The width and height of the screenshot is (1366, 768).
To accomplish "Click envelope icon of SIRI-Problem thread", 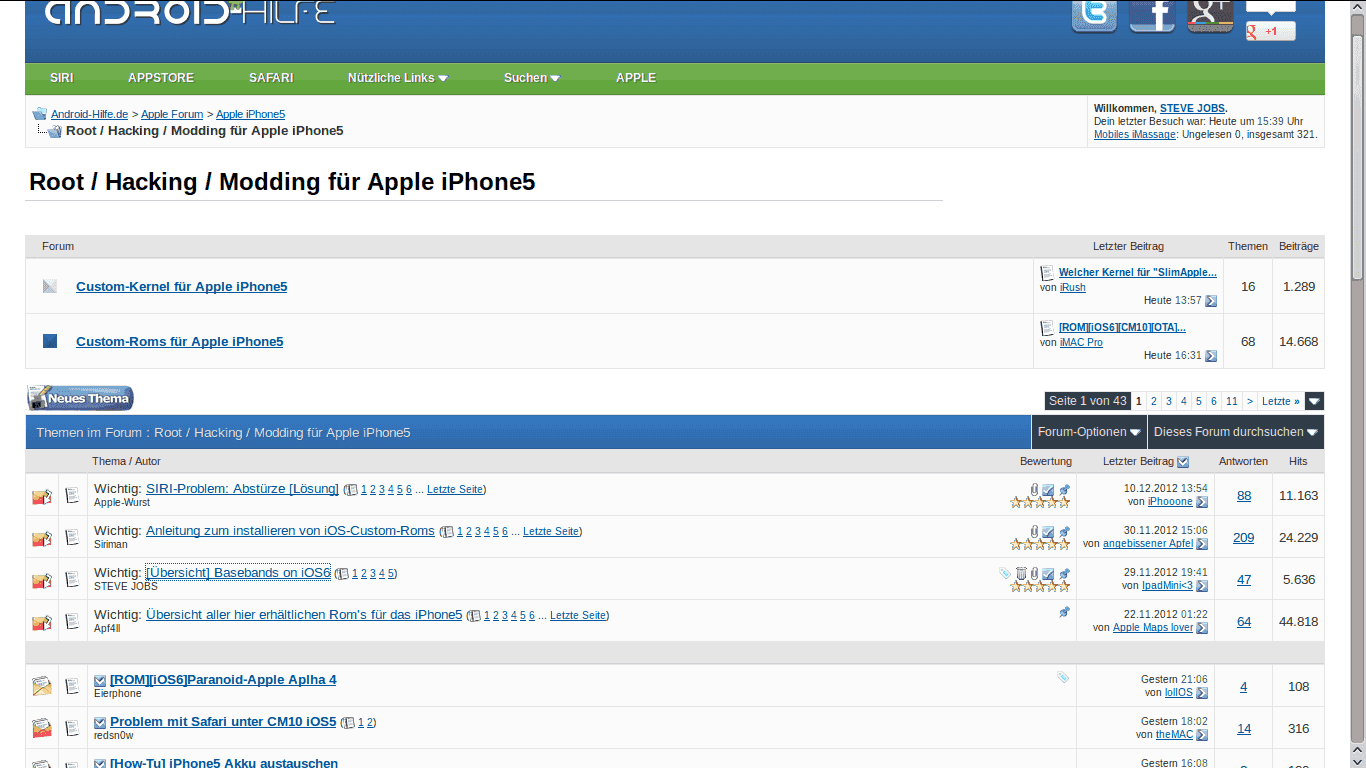I will (x=41, y=496).
